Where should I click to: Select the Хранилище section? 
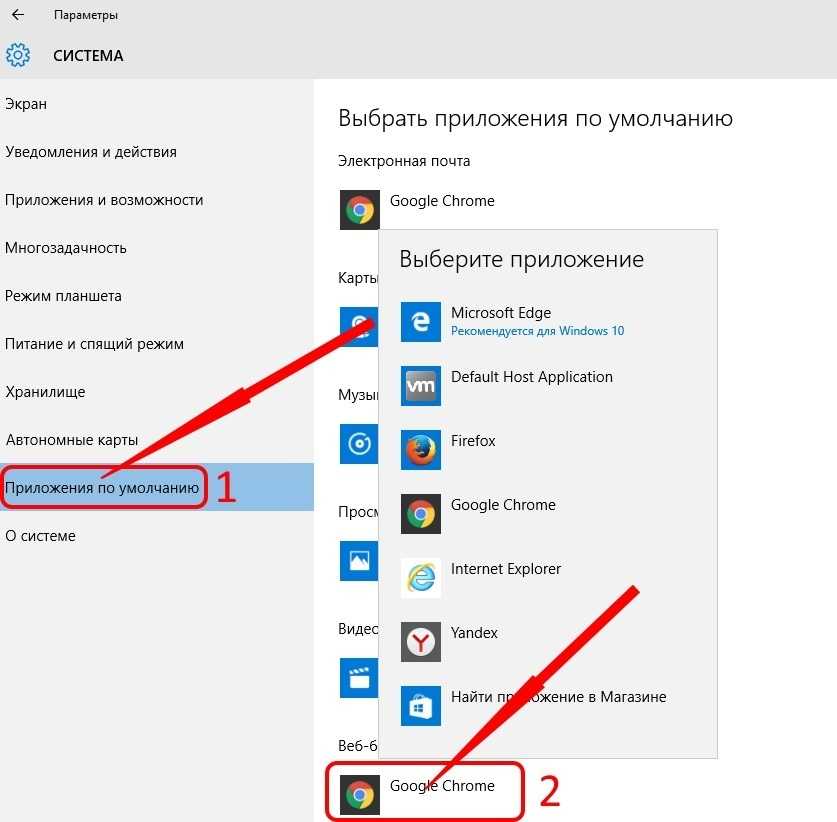click(x=157, y=392)
